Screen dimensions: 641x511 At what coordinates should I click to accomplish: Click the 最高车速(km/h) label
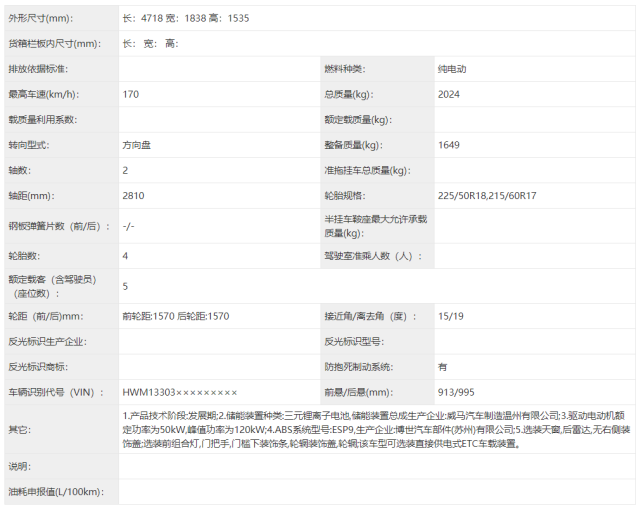pyautogui.click(x=44, y=94)
